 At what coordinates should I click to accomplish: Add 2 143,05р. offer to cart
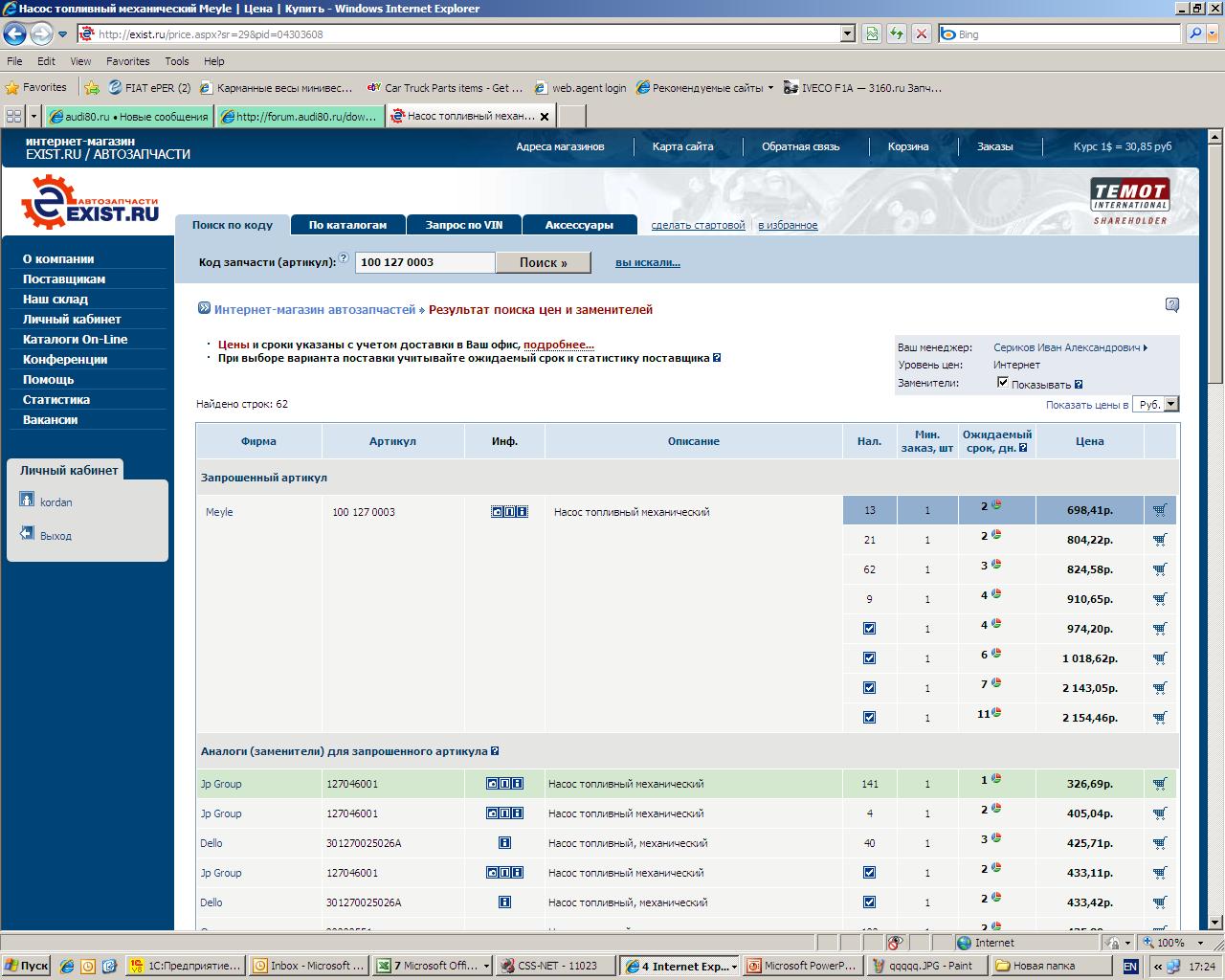pos(1160,688)
